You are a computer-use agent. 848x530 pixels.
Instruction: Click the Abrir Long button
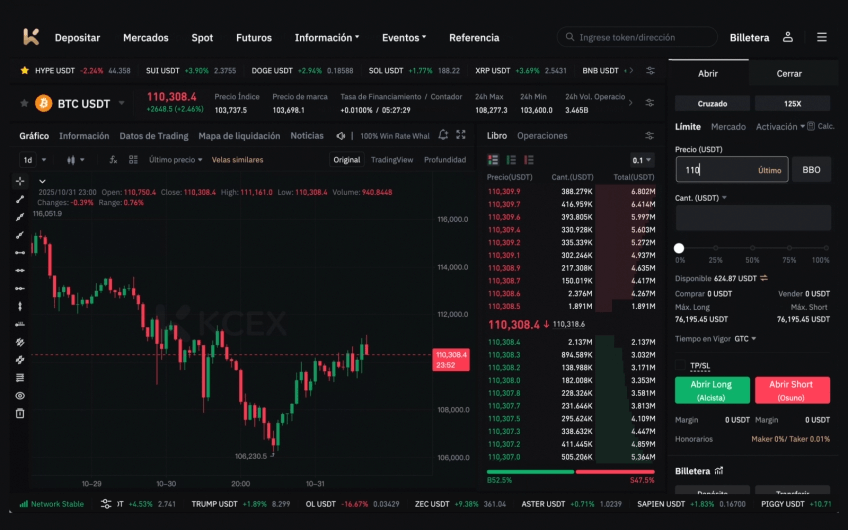pos(711,390)
